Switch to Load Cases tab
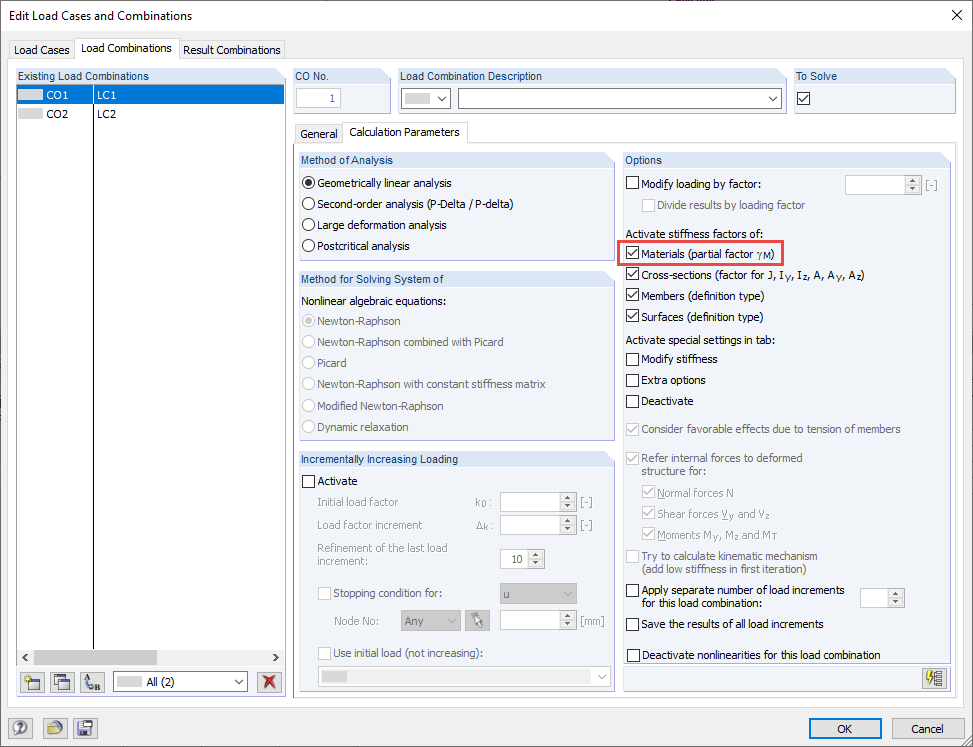Viewport: 973px width, 747px height. (42, 50)
